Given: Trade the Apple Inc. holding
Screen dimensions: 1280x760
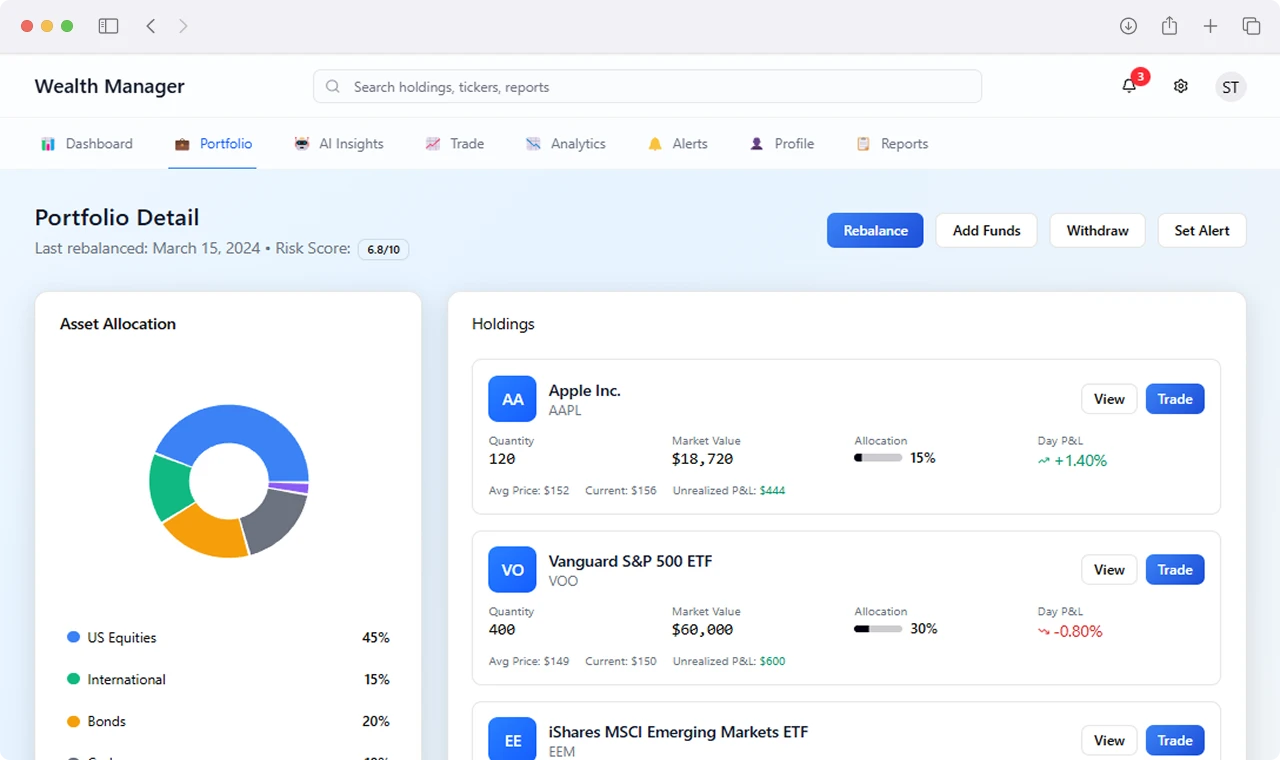Looking at the screenshot, I should pyautogui.click(x=1175, y=399).
